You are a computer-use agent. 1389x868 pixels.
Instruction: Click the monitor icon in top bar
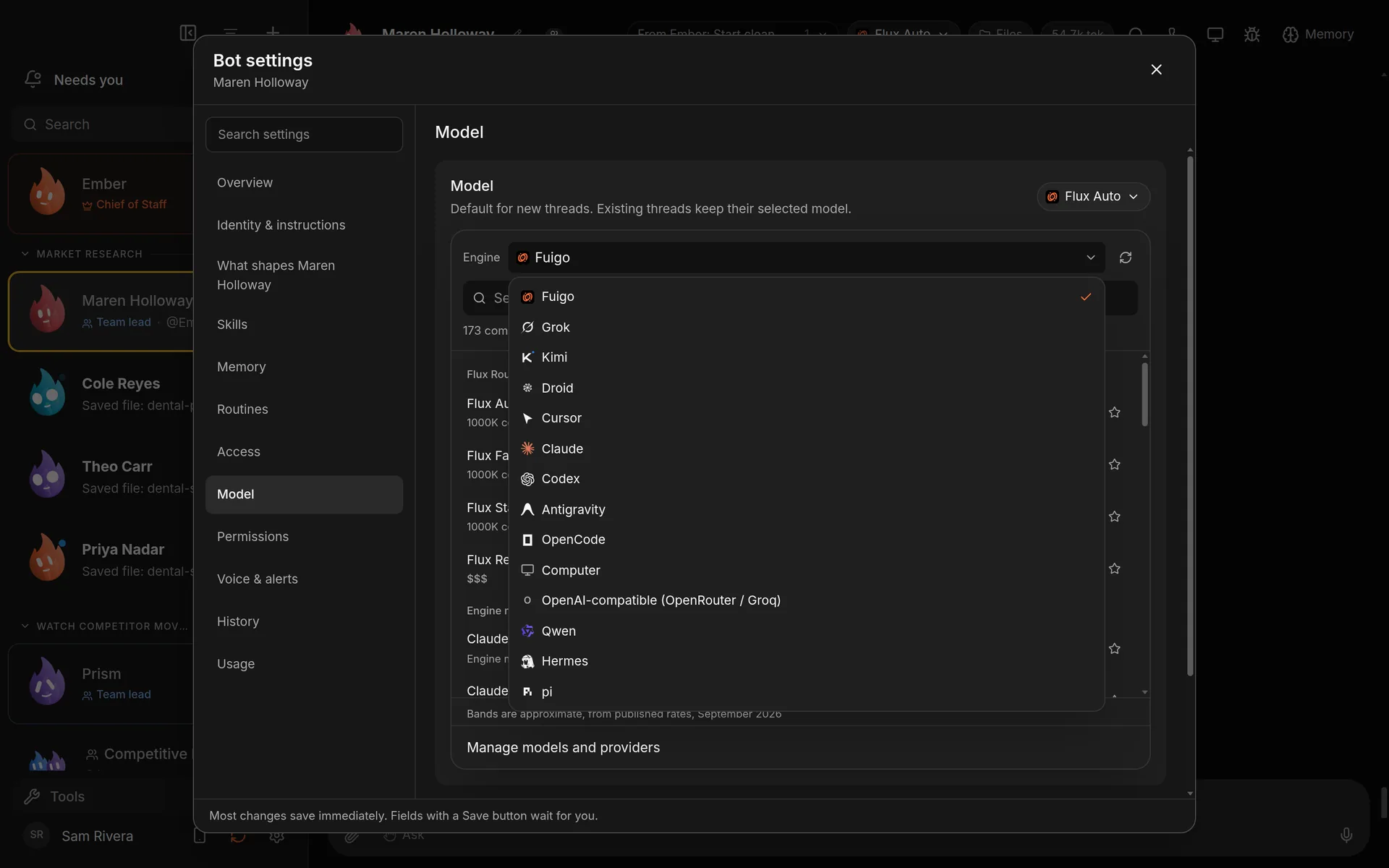1215,34
